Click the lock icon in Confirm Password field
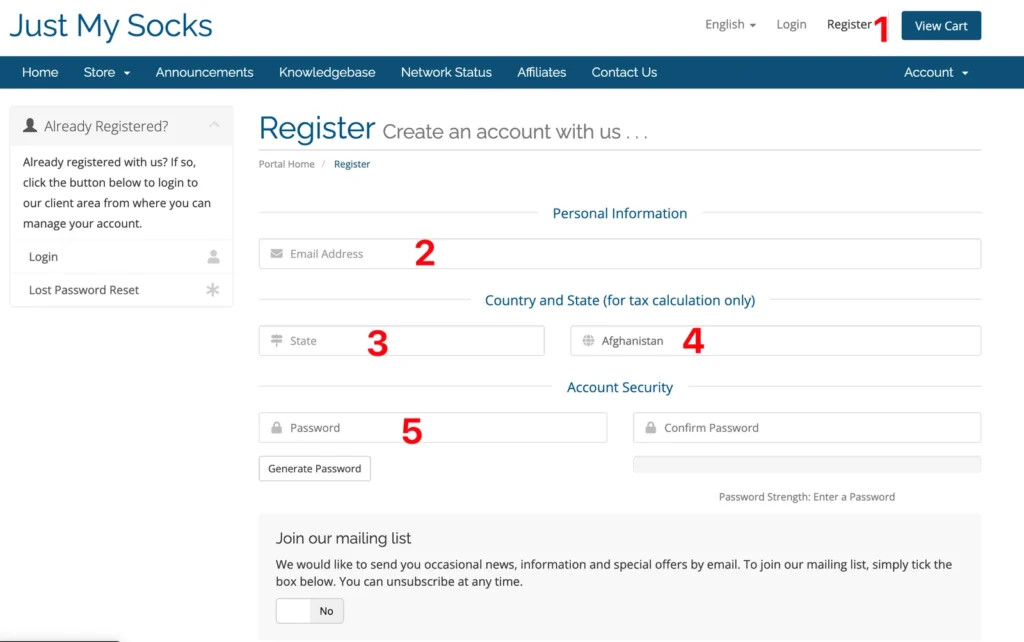The height and width of the screenshot is (642, 1024). pos(650,428)
